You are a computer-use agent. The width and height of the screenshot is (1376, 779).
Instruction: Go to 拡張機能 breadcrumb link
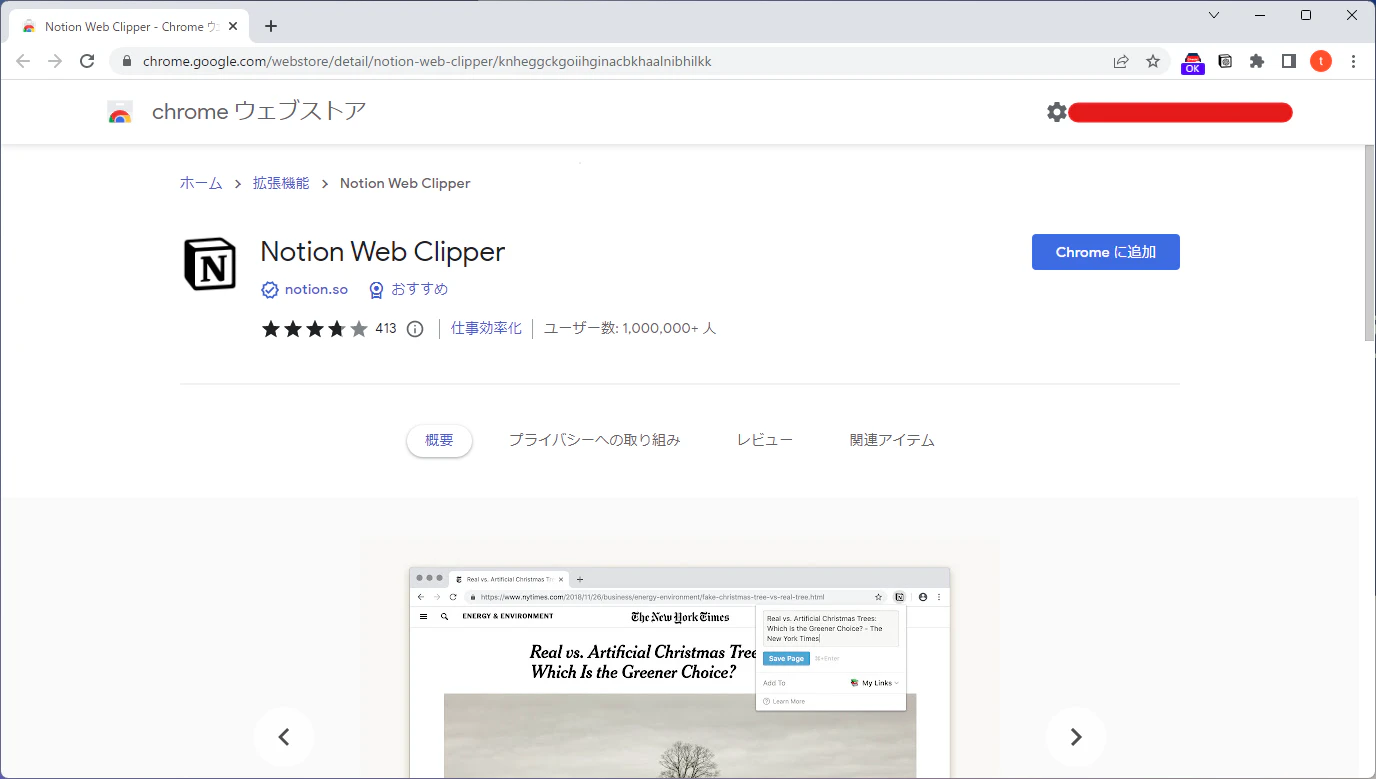281,183
